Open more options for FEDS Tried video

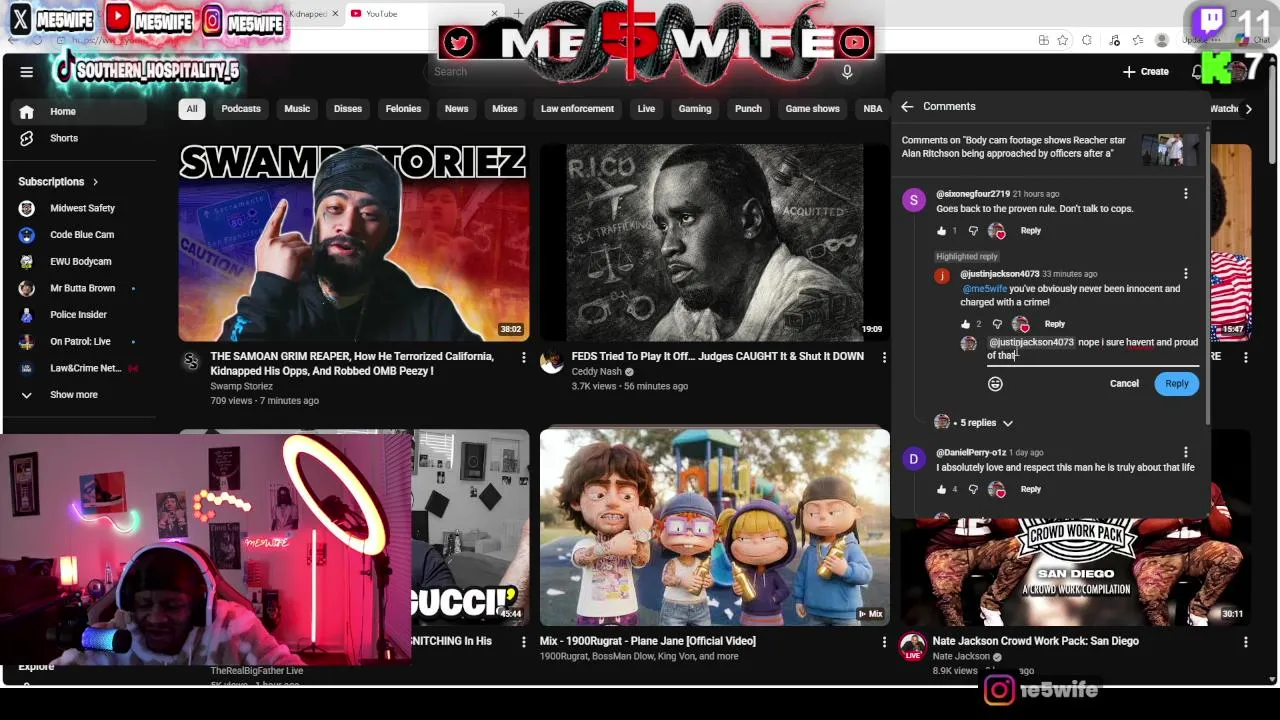[x=884, y=357]
